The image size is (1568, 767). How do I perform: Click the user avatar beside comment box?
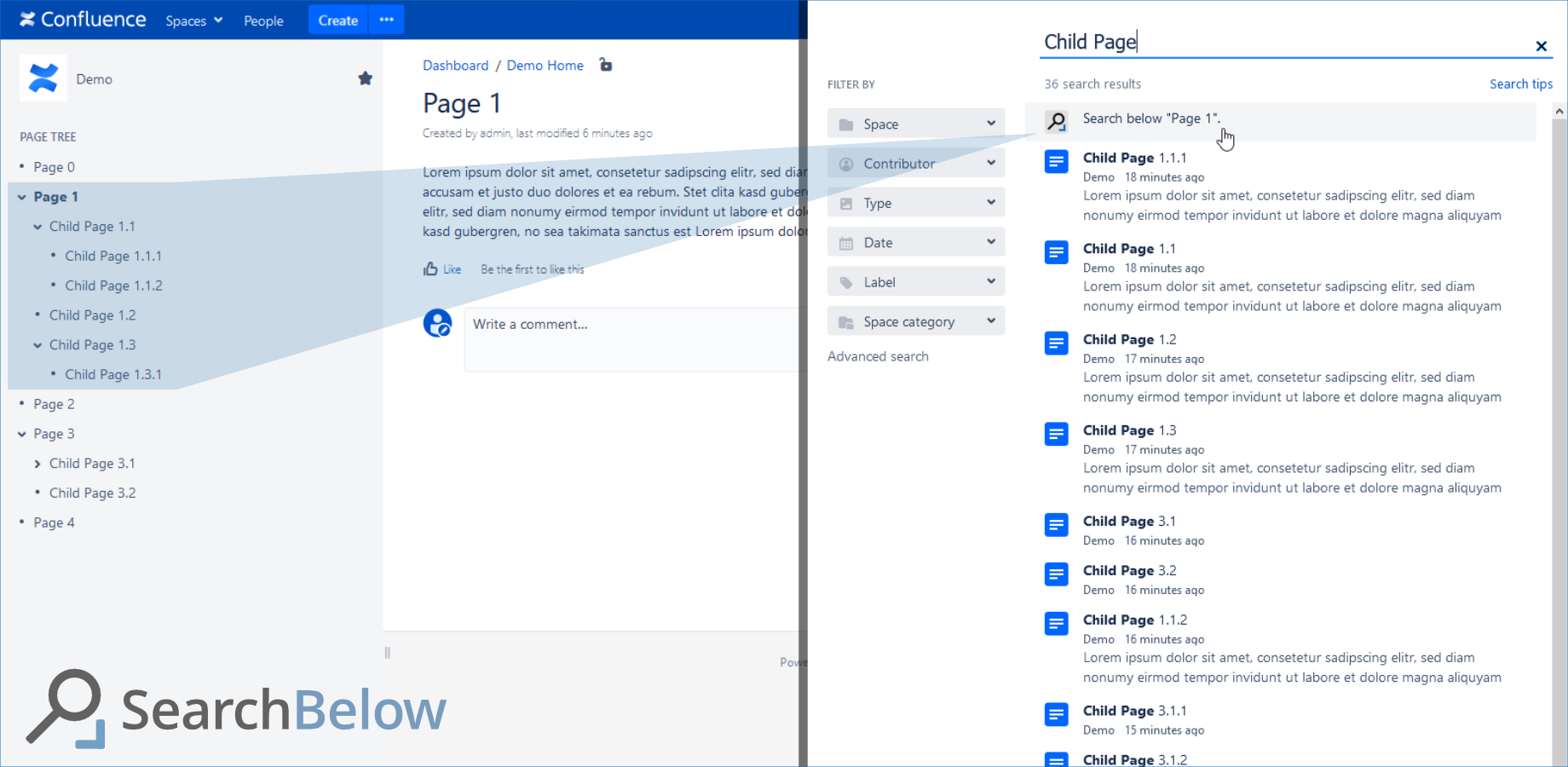438,323
